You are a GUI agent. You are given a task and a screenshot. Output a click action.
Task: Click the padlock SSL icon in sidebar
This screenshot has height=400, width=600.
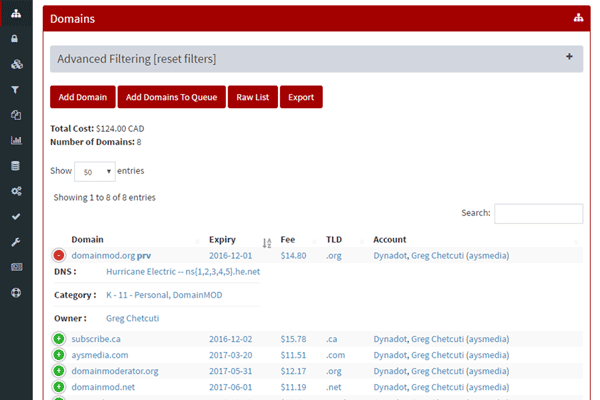coord(15,39)
